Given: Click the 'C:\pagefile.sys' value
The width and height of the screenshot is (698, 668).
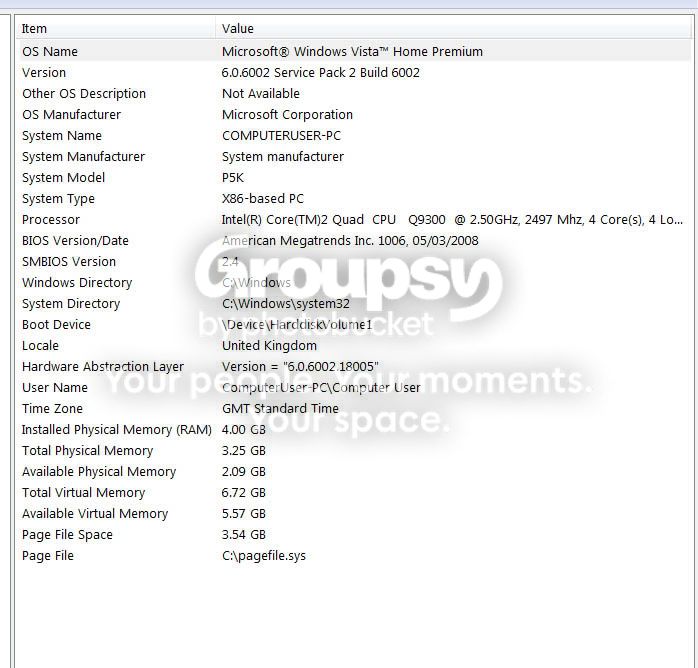Looking at the screenshot, I should click(x=264, y=555).
